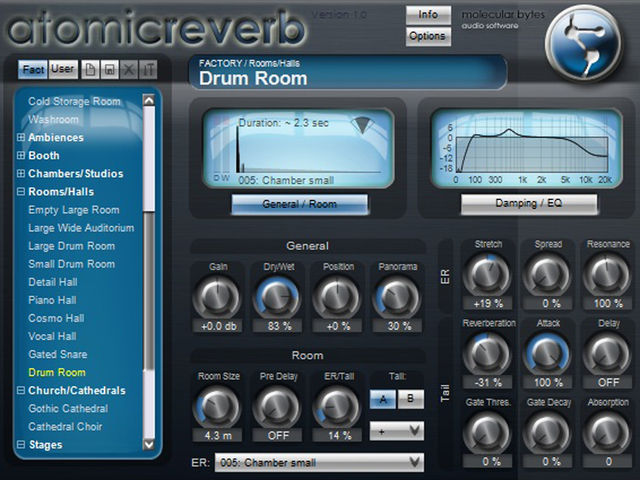Open the ER Chamber small dropdown
Image resolution: width=640 pixels, height=480 pixels.
click(319, 462)
